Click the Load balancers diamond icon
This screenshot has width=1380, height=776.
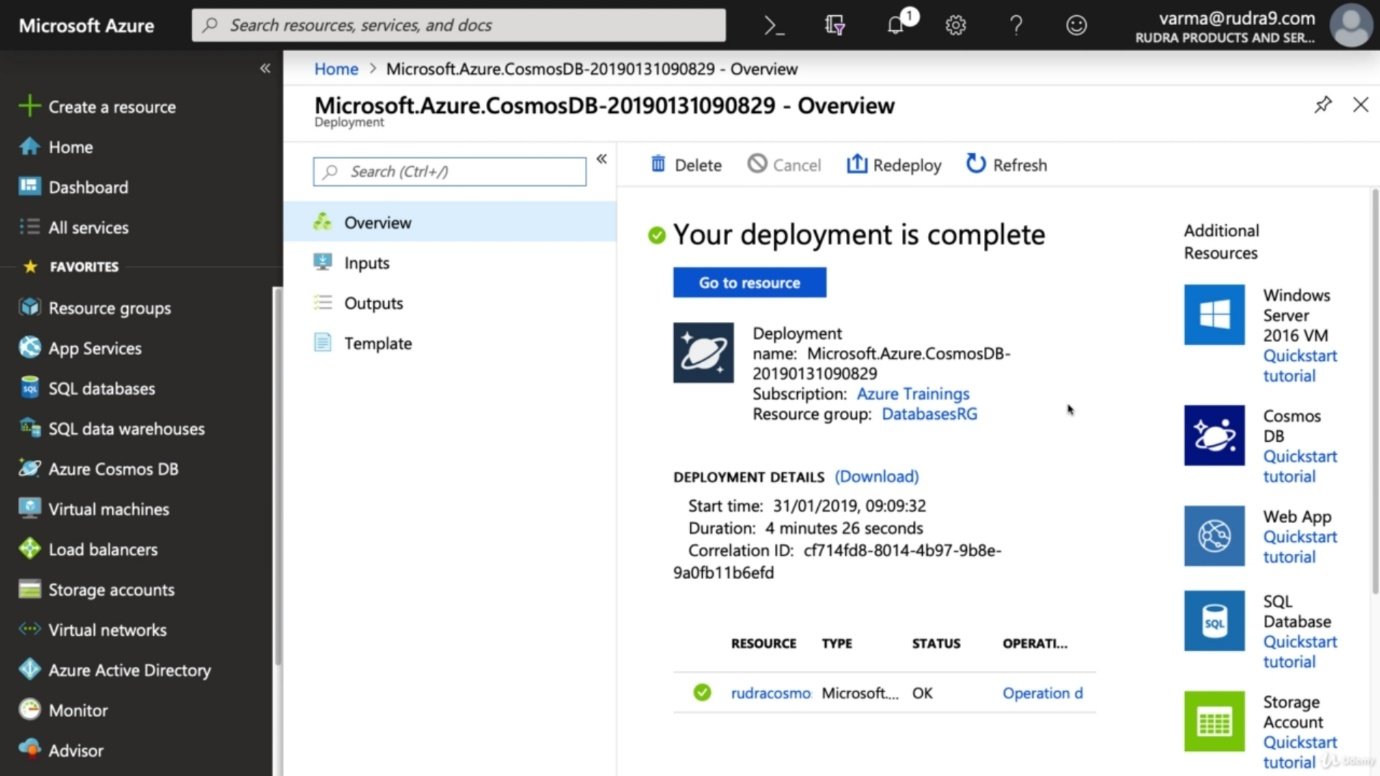click(30, 549)
